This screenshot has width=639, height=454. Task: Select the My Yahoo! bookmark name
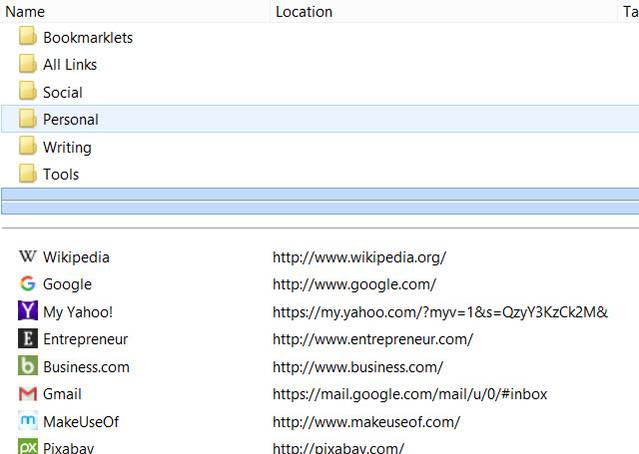78,312
